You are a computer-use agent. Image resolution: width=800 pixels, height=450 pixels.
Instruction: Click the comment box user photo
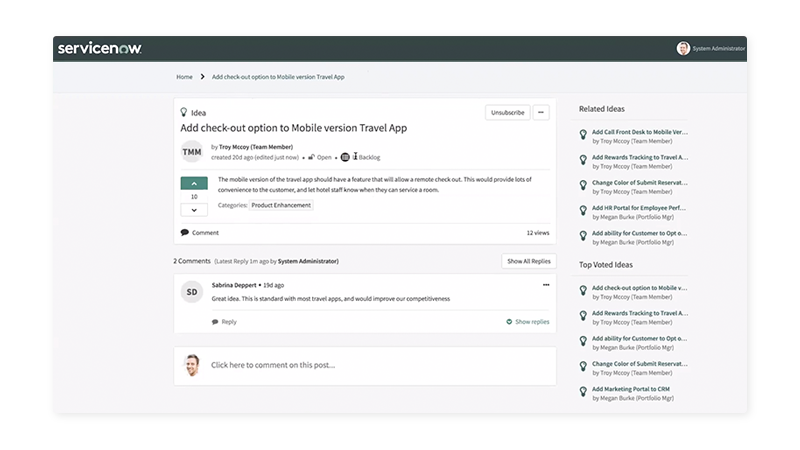(192, 365)
